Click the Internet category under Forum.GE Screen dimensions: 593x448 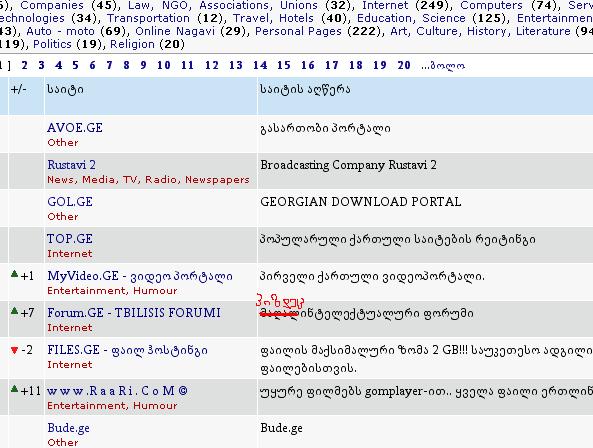[x=70, y=328]
